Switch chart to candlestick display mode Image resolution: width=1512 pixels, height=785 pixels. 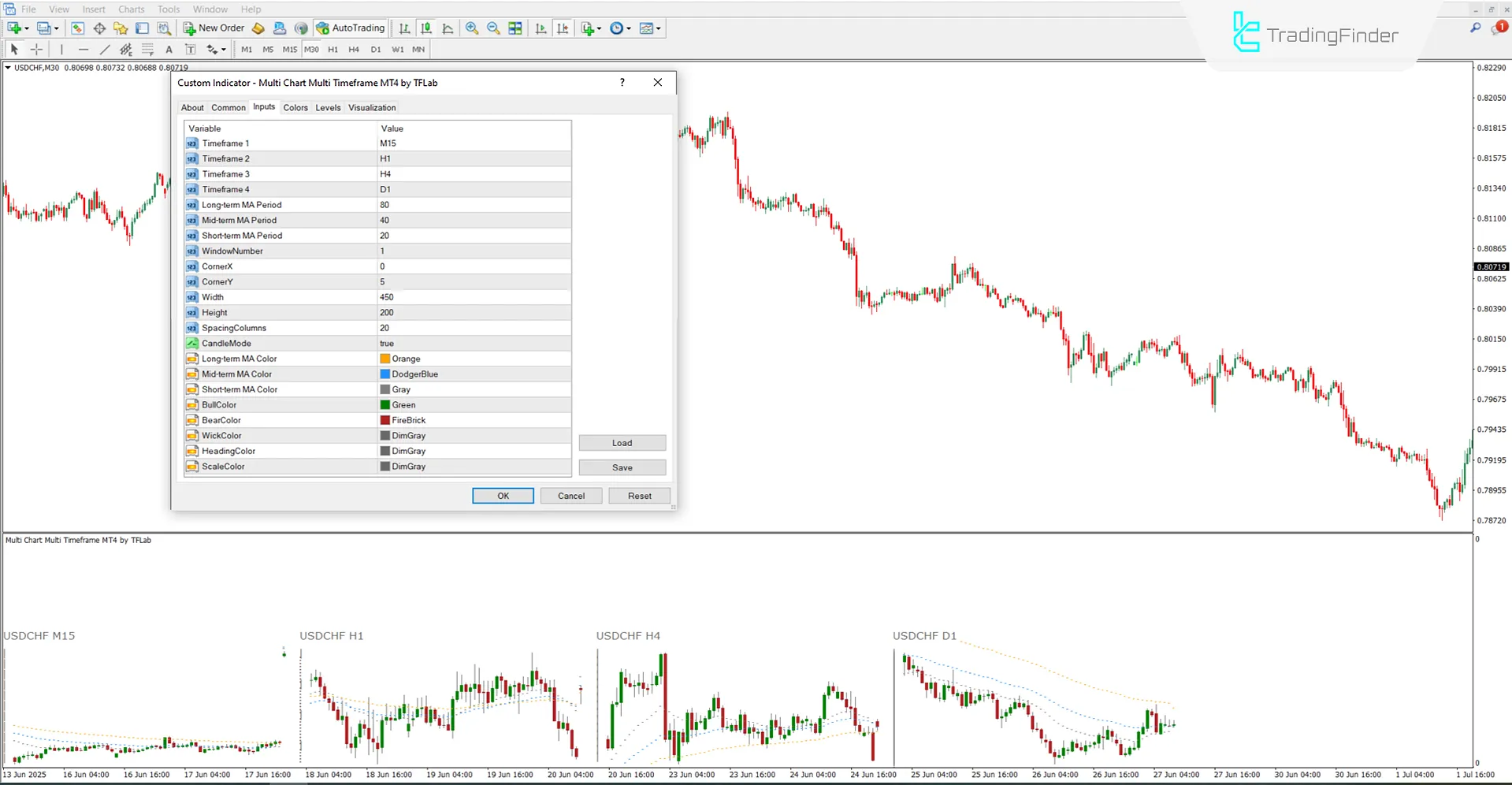point(425,28)
